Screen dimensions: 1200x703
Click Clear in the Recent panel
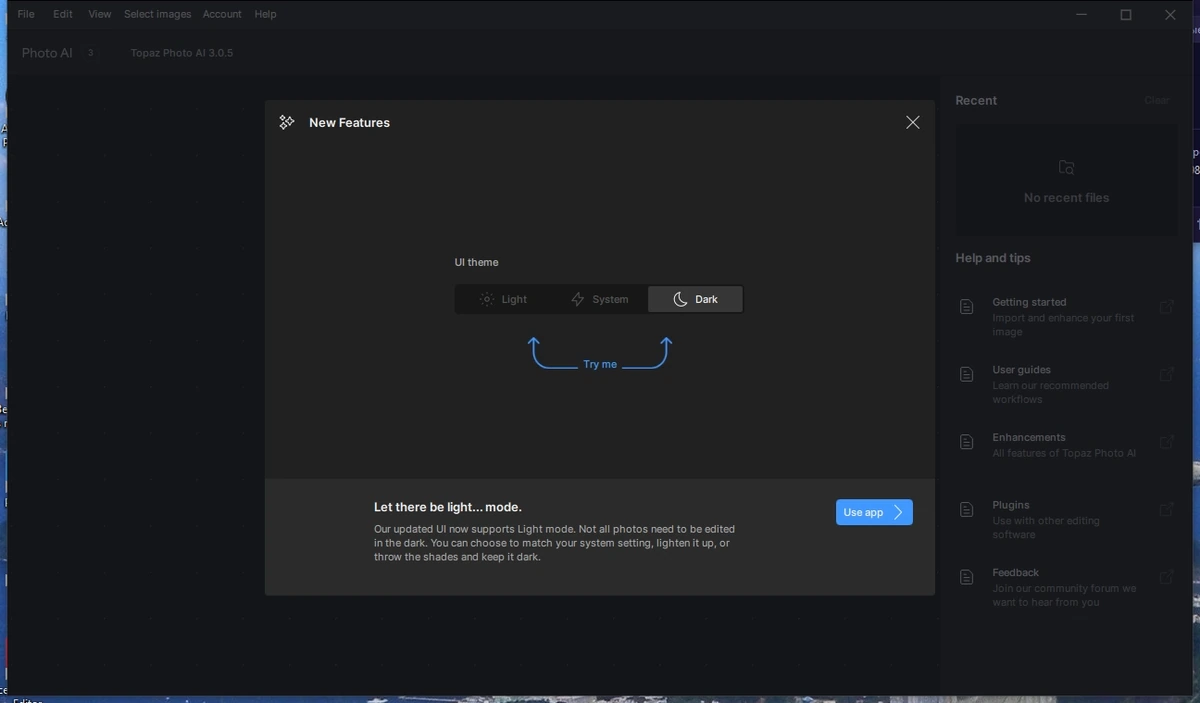click(x=1157, y=100)
